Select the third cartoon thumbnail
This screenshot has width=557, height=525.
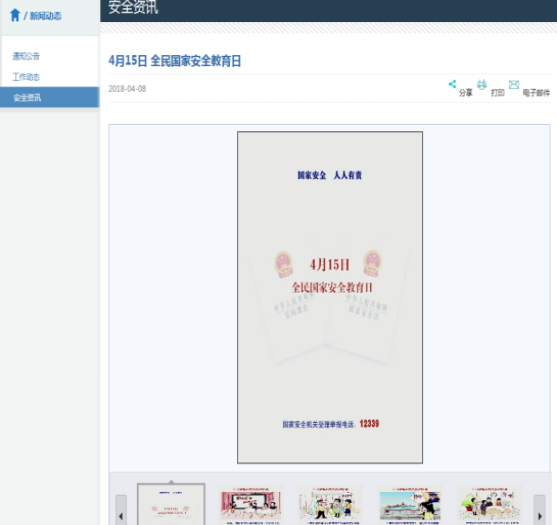330,505
